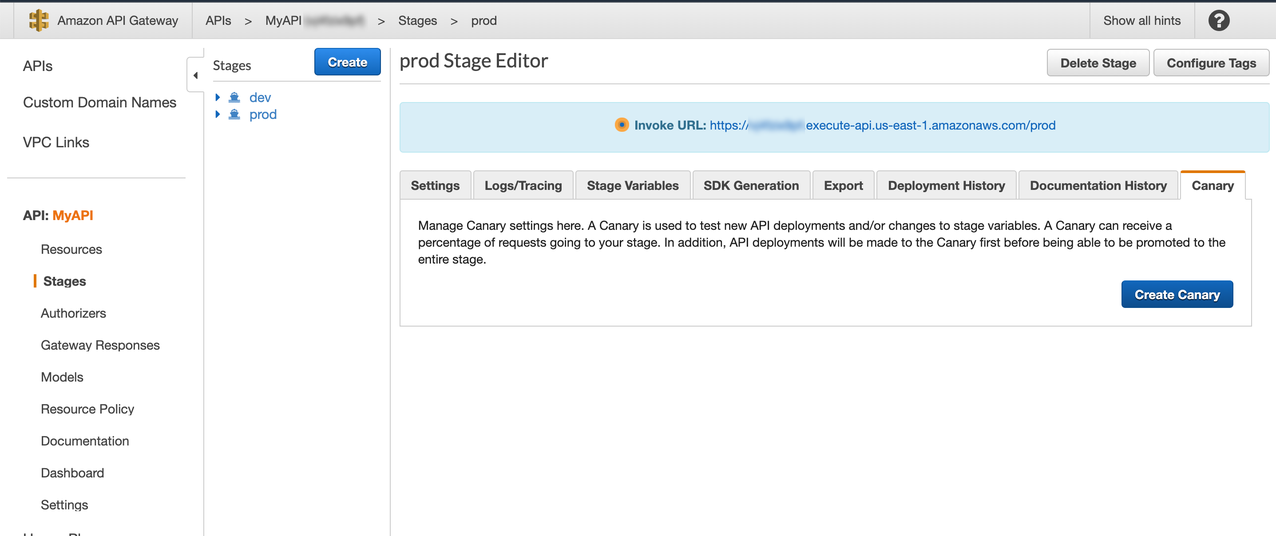Open Gateway Responses in the sidebar
Screen dimensions: 1276x536
(x=100, y=345)
